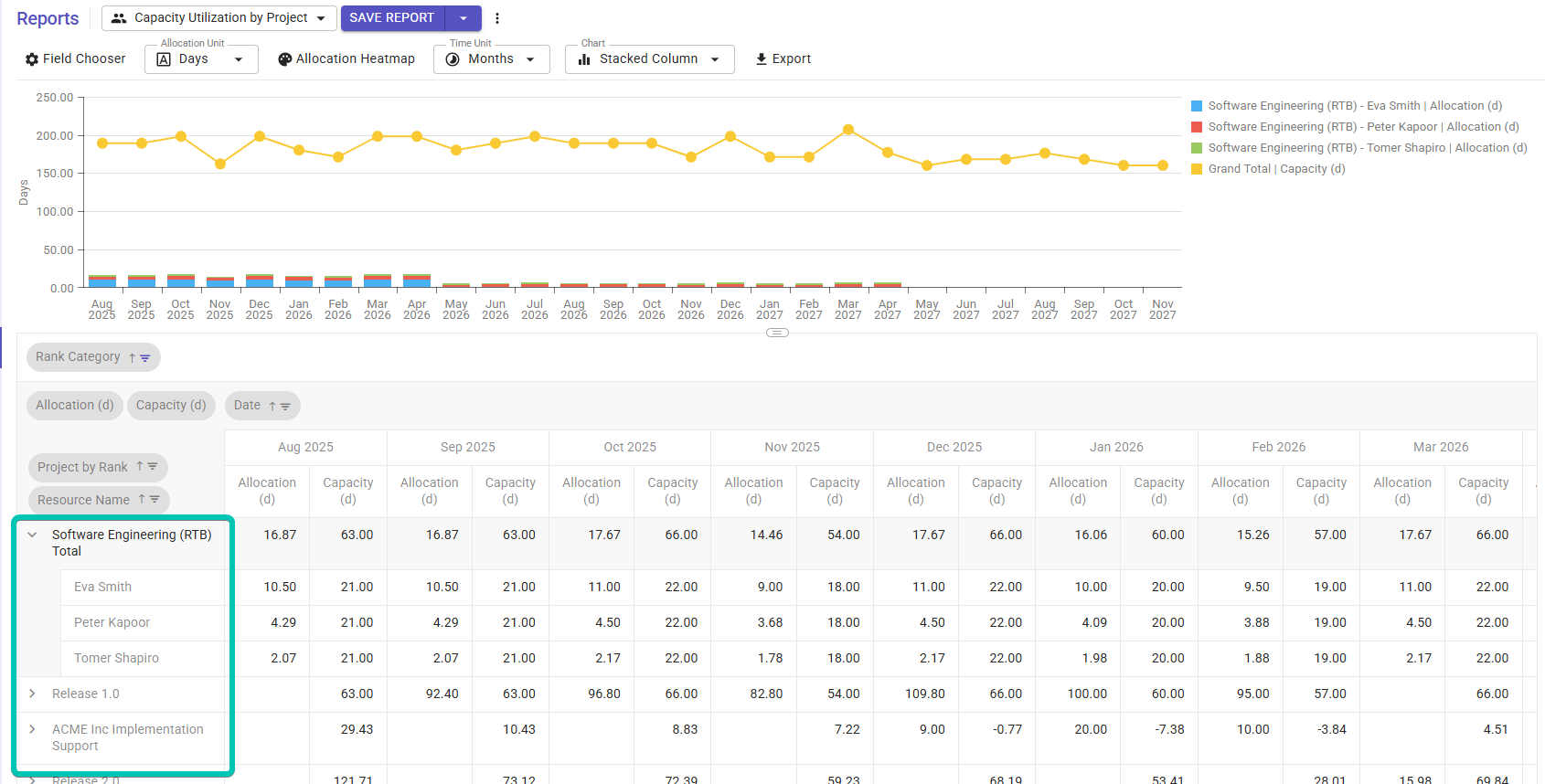This screenshot has height=784, width=1545.
Task: Open the Allocation Unit Days dropdown
Action: pyautogui.click(x=201, y=59)
